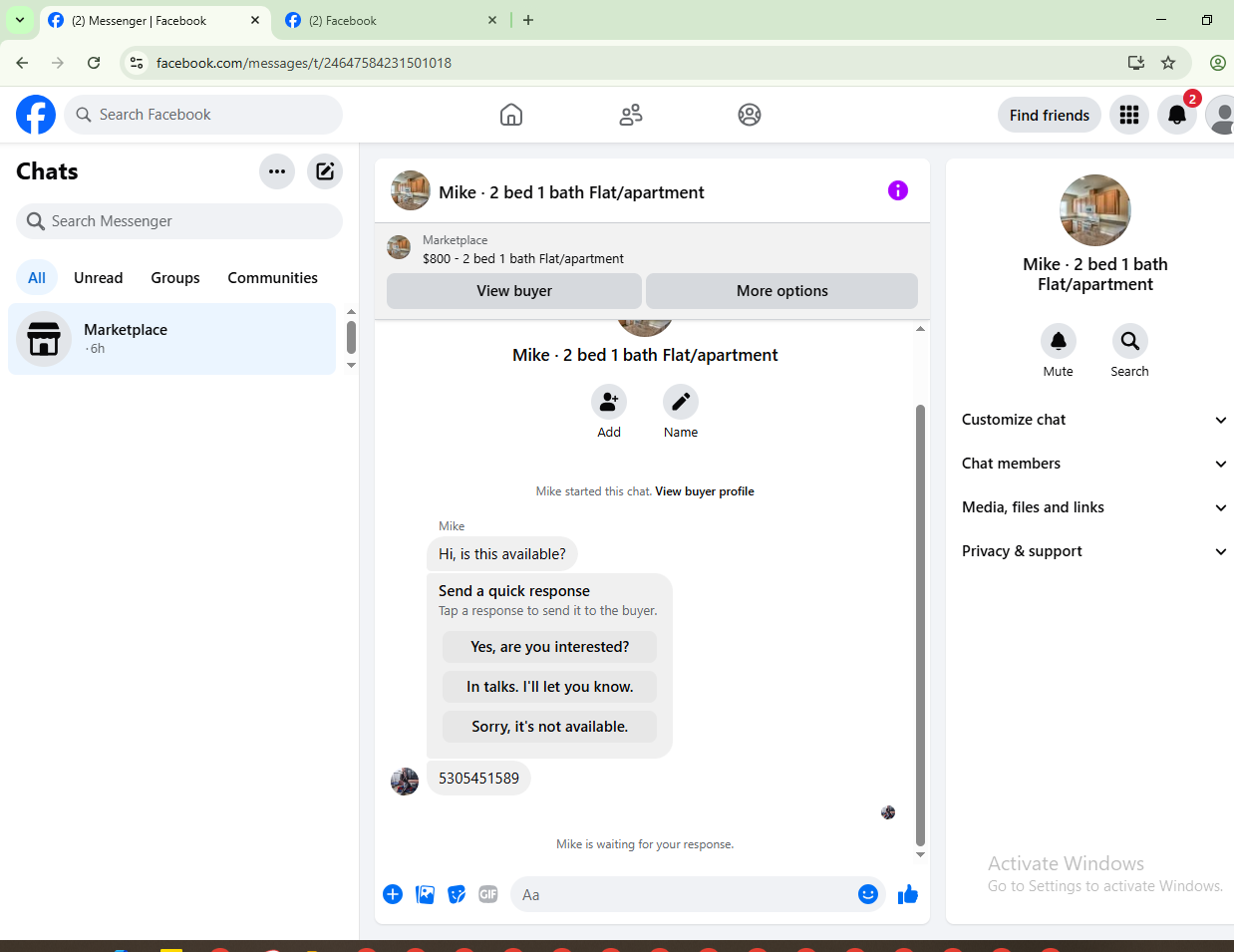The height and width of the screenshot is (952, 1234).
Task: Select the Unread chats filter
Action: 99,278
